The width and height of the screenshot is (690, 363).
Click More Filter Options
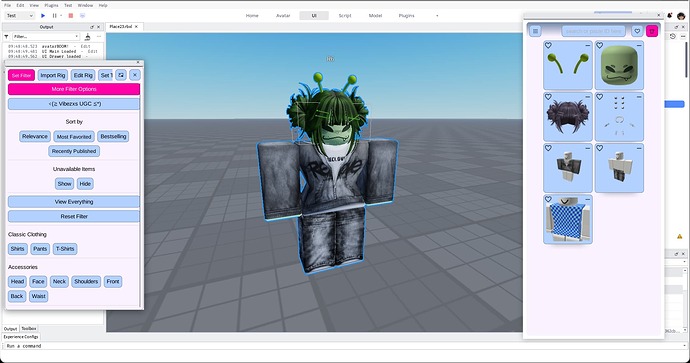click(74, 89)
